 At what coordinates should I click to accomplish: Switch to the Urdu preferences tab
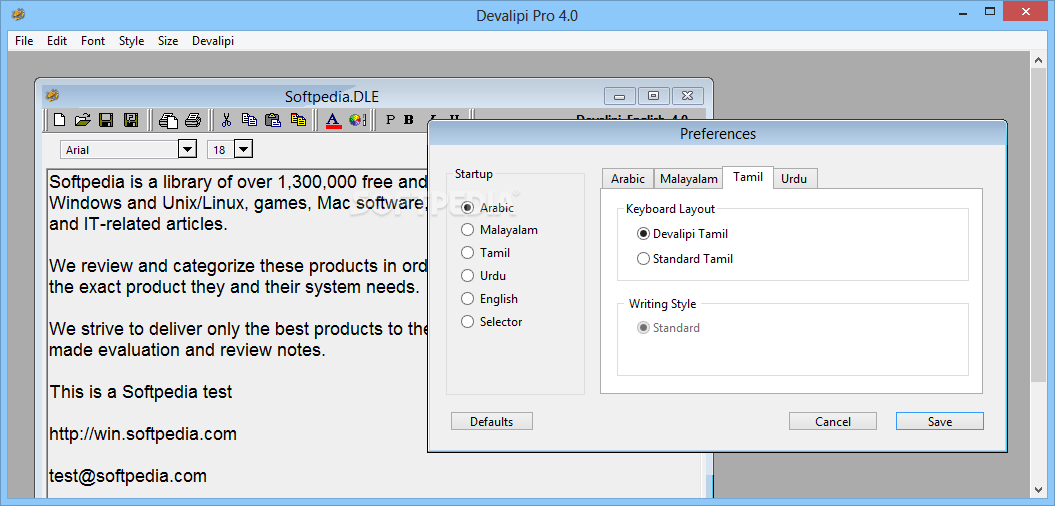coord(795,179)
